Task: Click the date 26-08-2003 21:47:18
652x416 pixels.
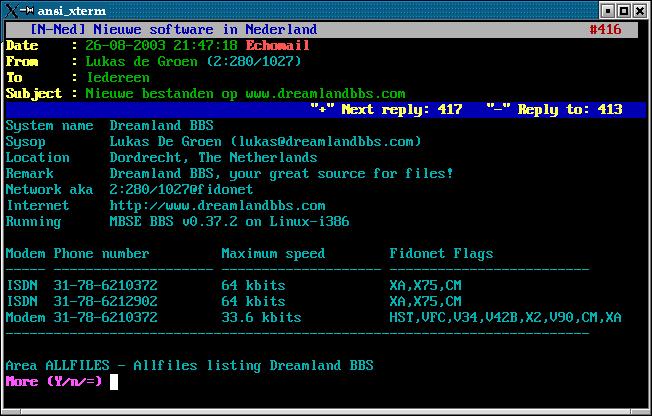Action: point(161,45)
